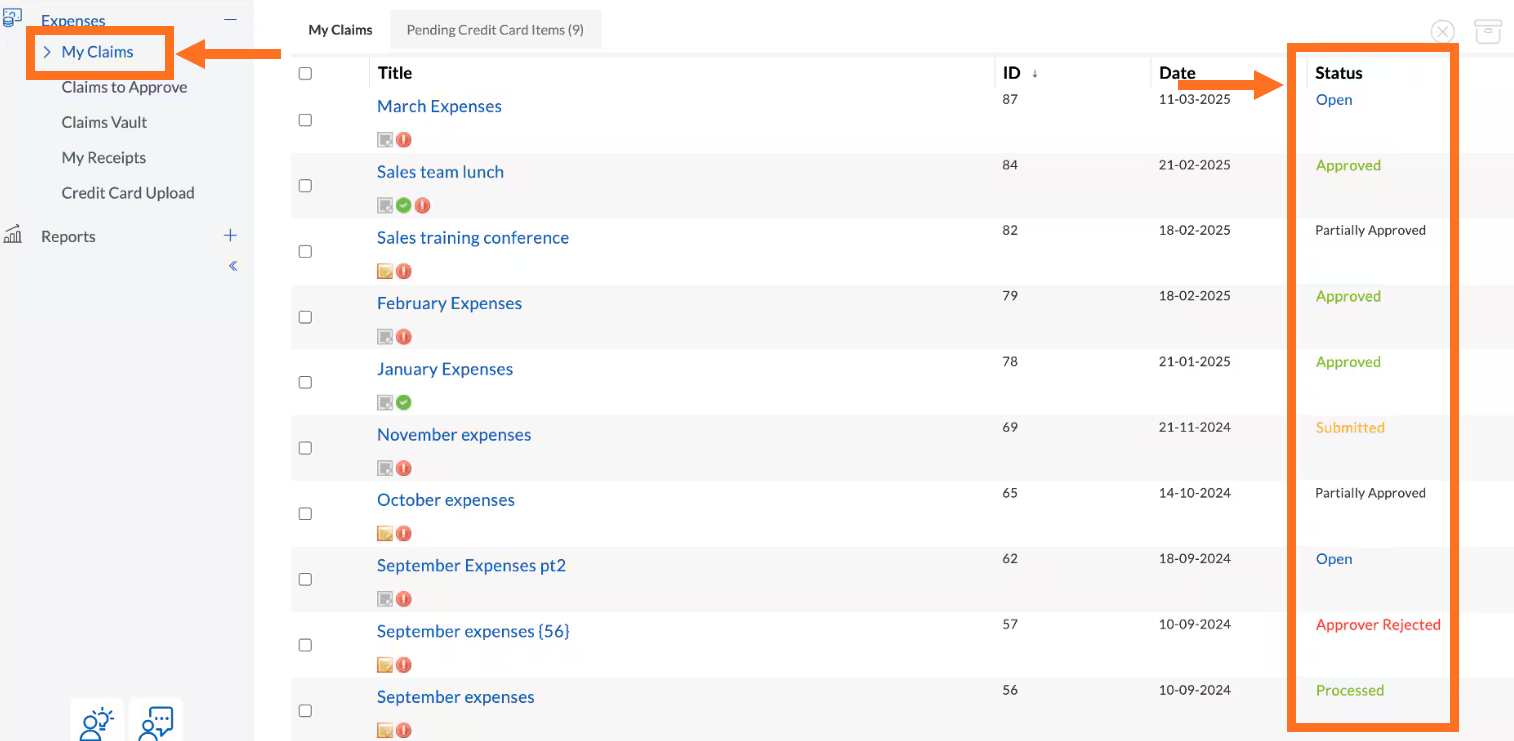The width and height of the screenshot is (1514, 741).
Task: Sort claims by the ID column arrow
Action: click(x=1034, y=74)
